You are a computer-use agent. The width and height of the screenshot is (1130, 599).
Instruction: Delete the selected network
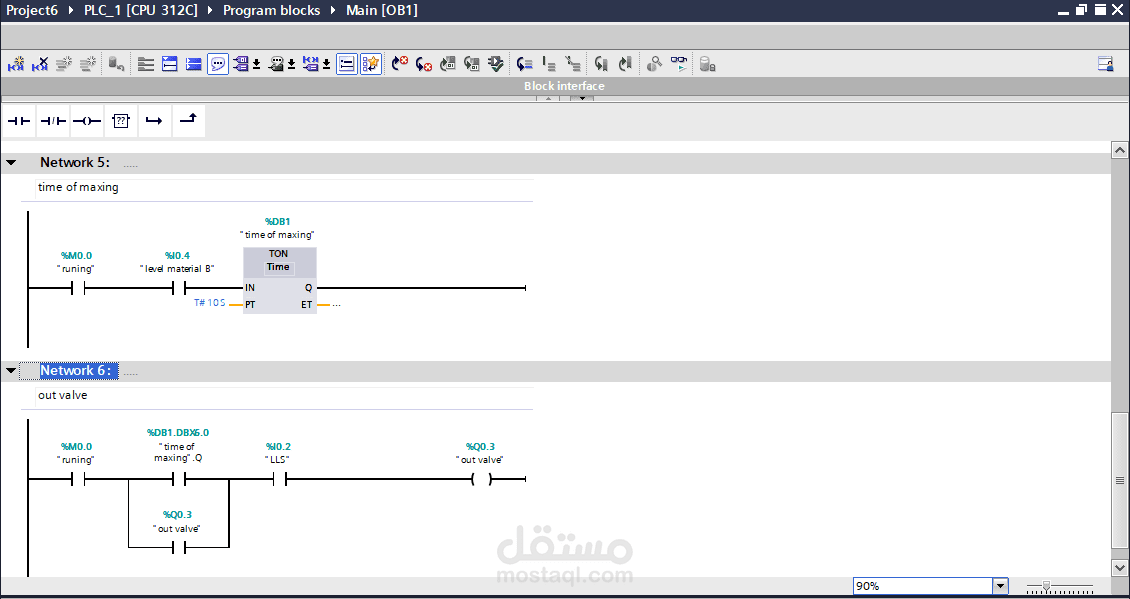[40, 64]
